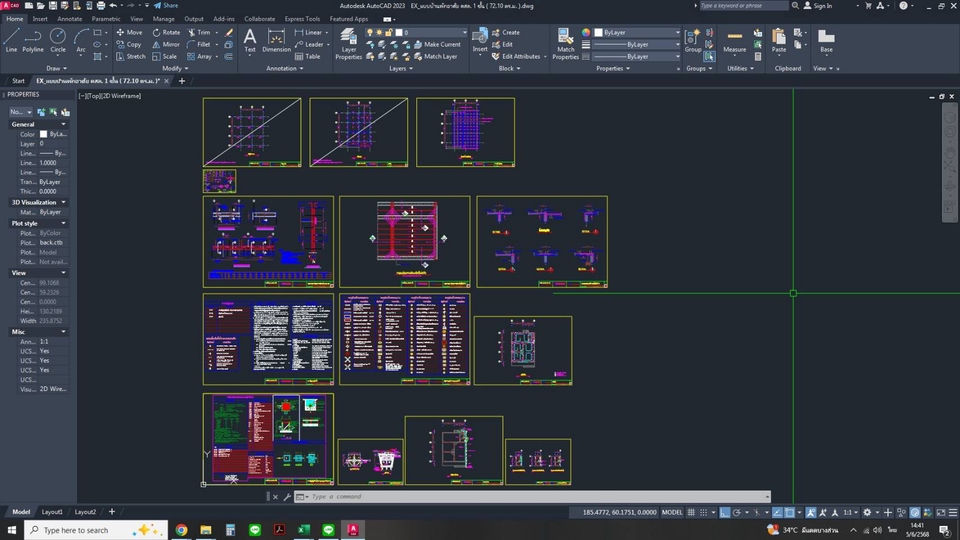Toggle object snap tracking
The image size is (960, 540).
pyautogui.click(x=777, y=512)
